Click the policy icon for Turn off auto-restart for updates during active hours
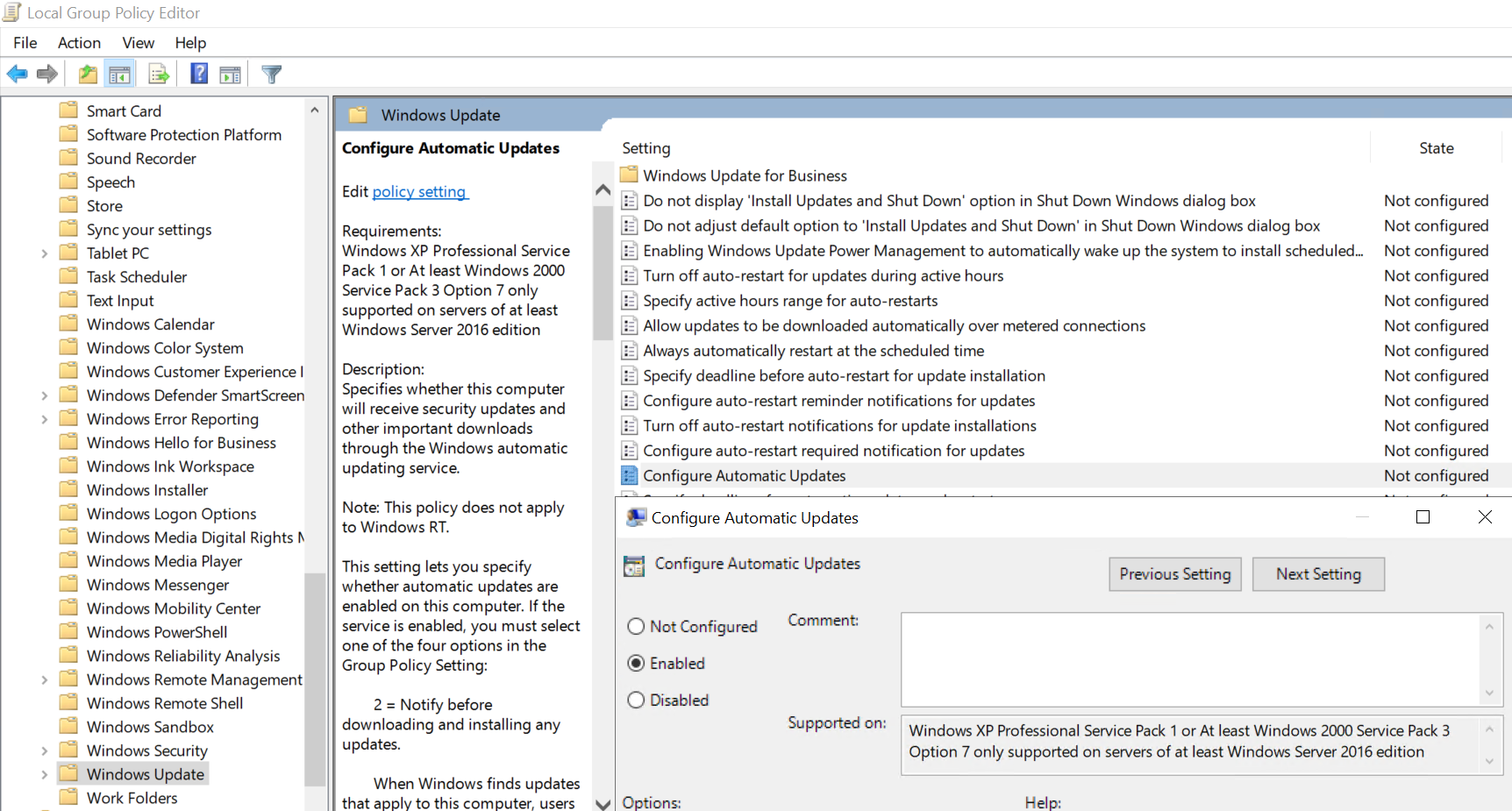Image resolution: width=1512 pixels, height=811 pixels. tap(629, 275)
